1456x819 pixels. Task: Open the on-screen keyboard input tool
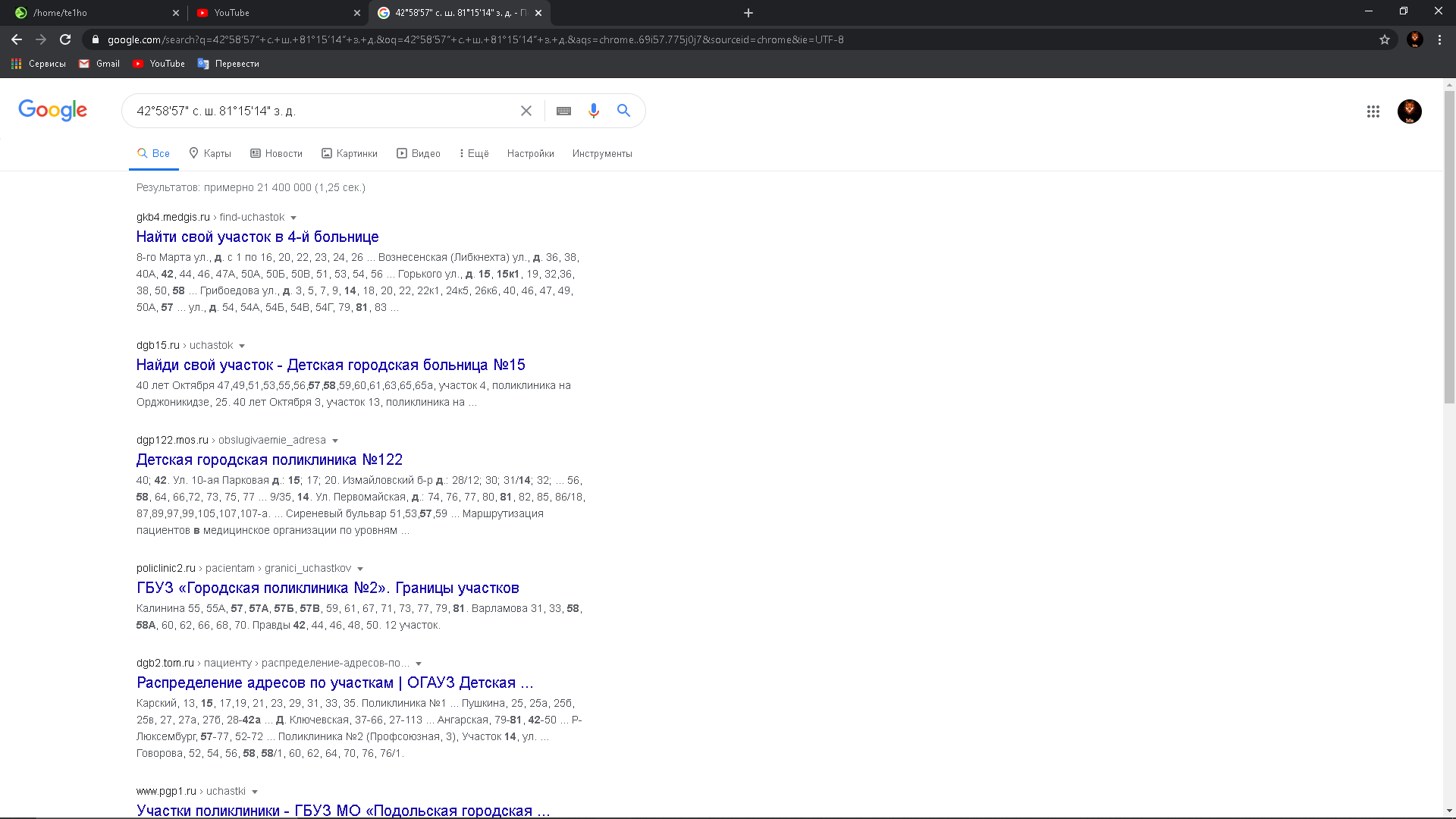pyautogui.click(x=563, y=111)
